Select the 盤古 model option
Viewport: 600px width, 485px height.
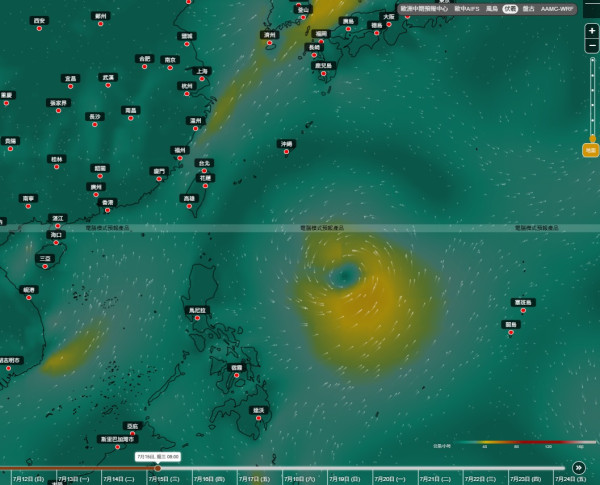pyautogui.click(x=528, y=9)
